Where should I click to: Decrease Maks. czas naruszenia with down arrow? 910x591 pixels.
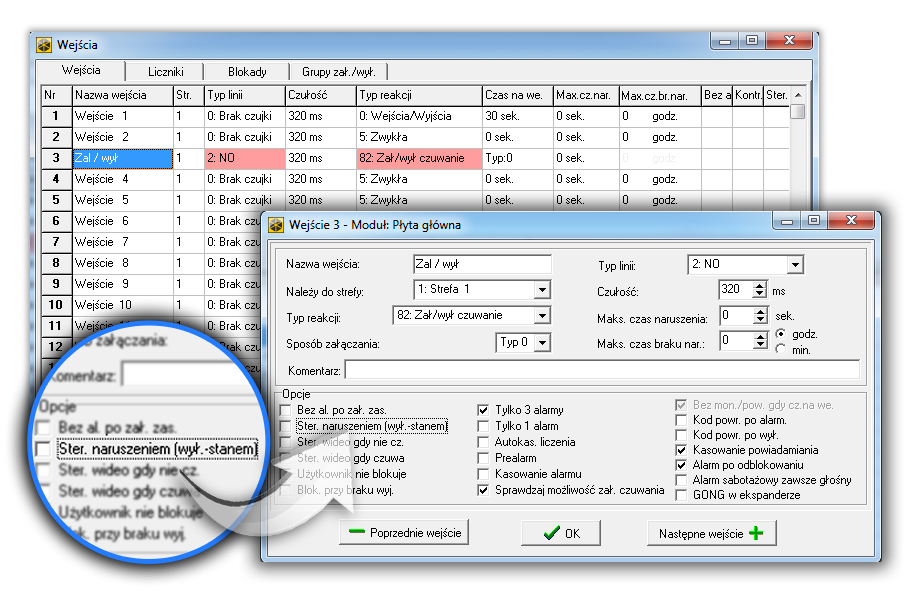(x=759, y=321)
